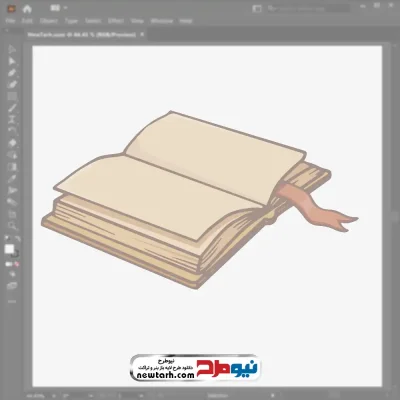Click the Home icon in the top bar
The height and width of the screenshot is (400, 400).
27,9
